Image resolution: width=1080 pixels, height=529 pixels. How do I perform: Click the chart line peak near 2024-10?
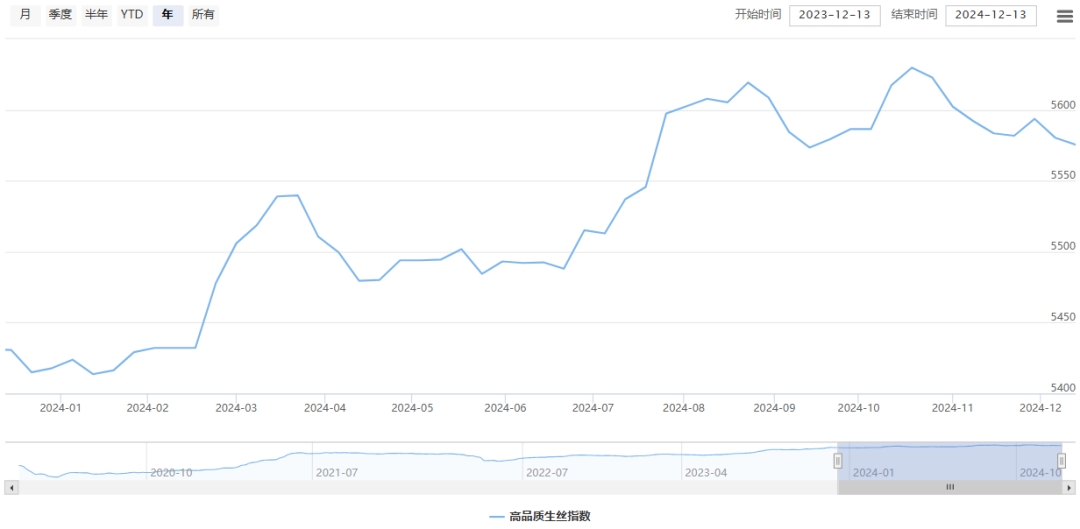tap(911, 68)
